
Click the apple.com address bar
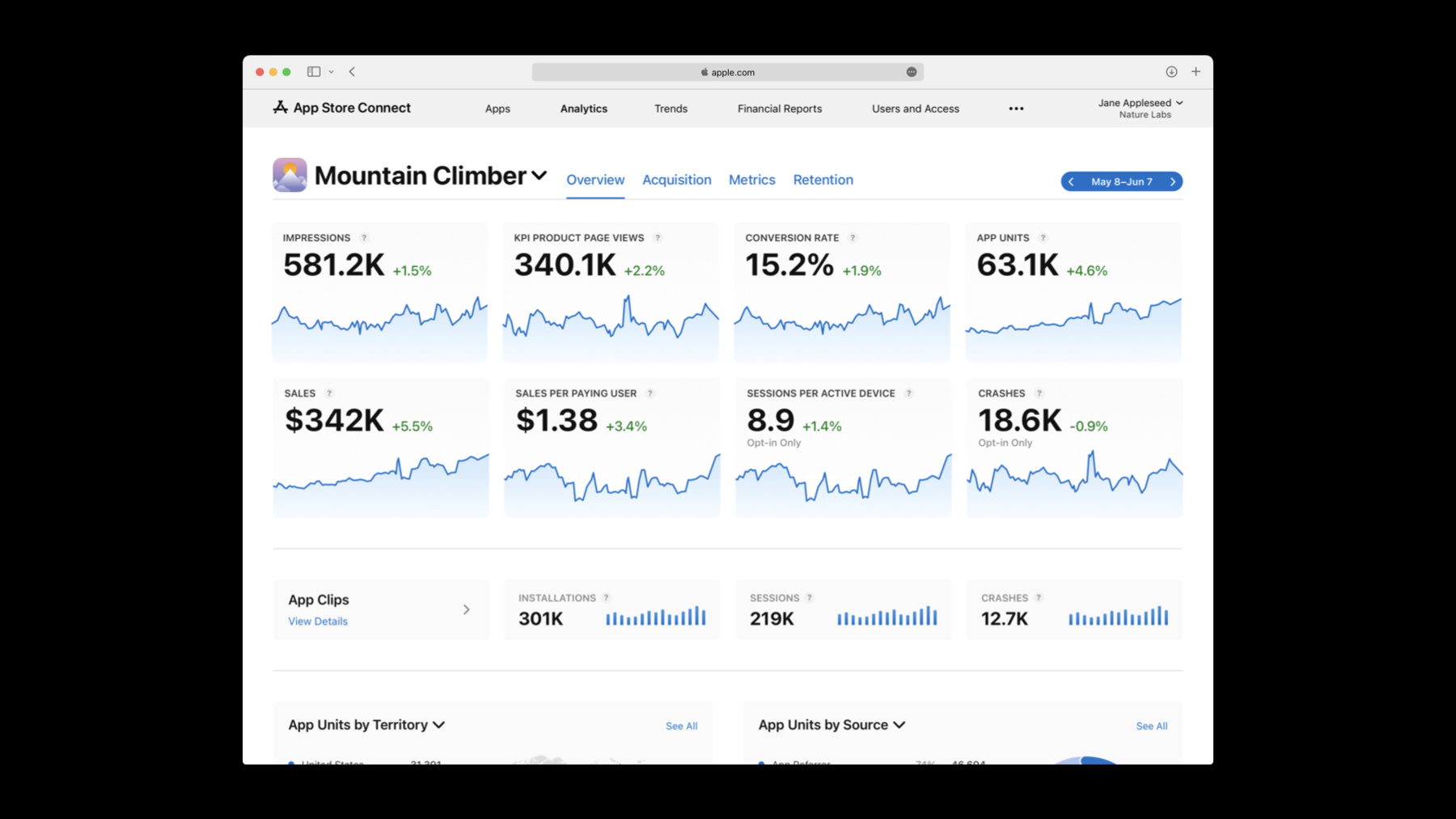pos(727,72)
